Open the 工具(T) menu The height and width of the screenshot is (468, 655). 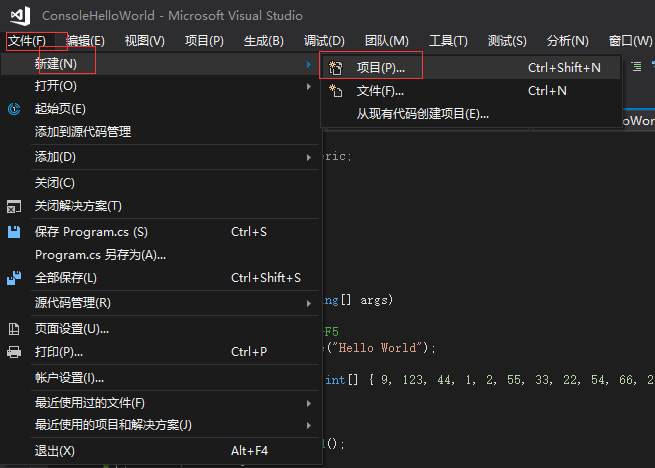pos(448,41)
